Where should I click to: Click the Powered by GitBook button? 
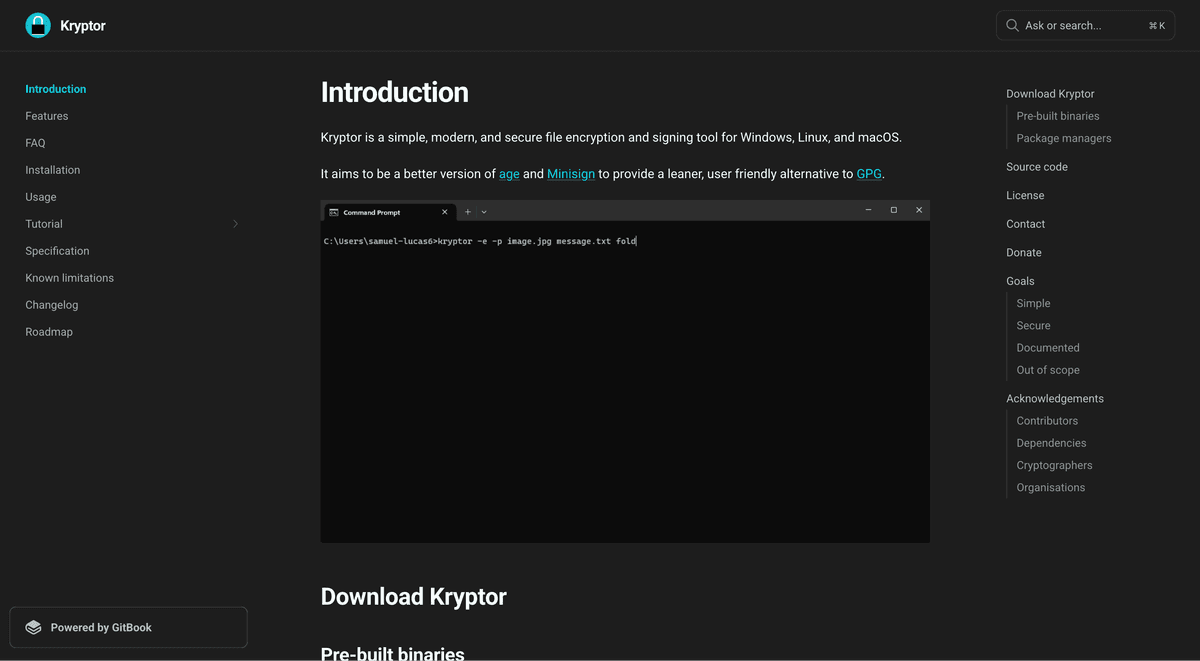[128, 628]
